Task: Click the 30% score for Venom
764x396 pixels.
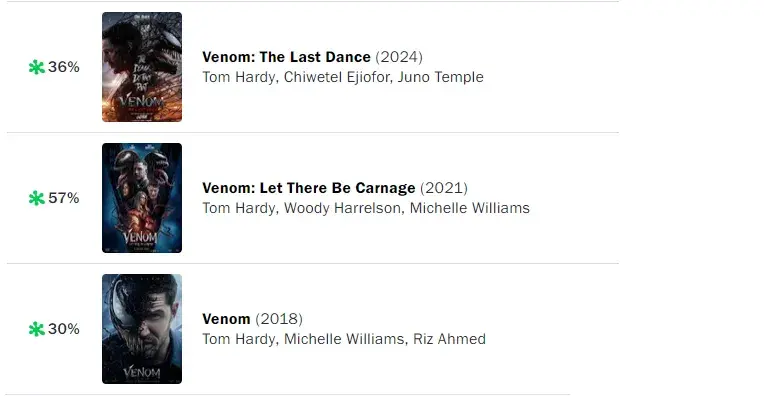Action: click(64, 329)
